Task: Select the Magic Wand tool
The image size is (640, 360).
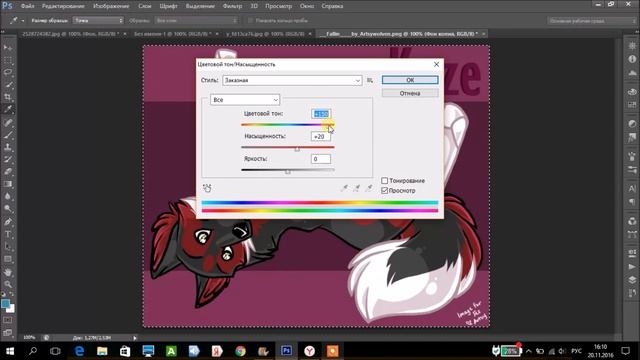Action: click(x=8, y=85)
